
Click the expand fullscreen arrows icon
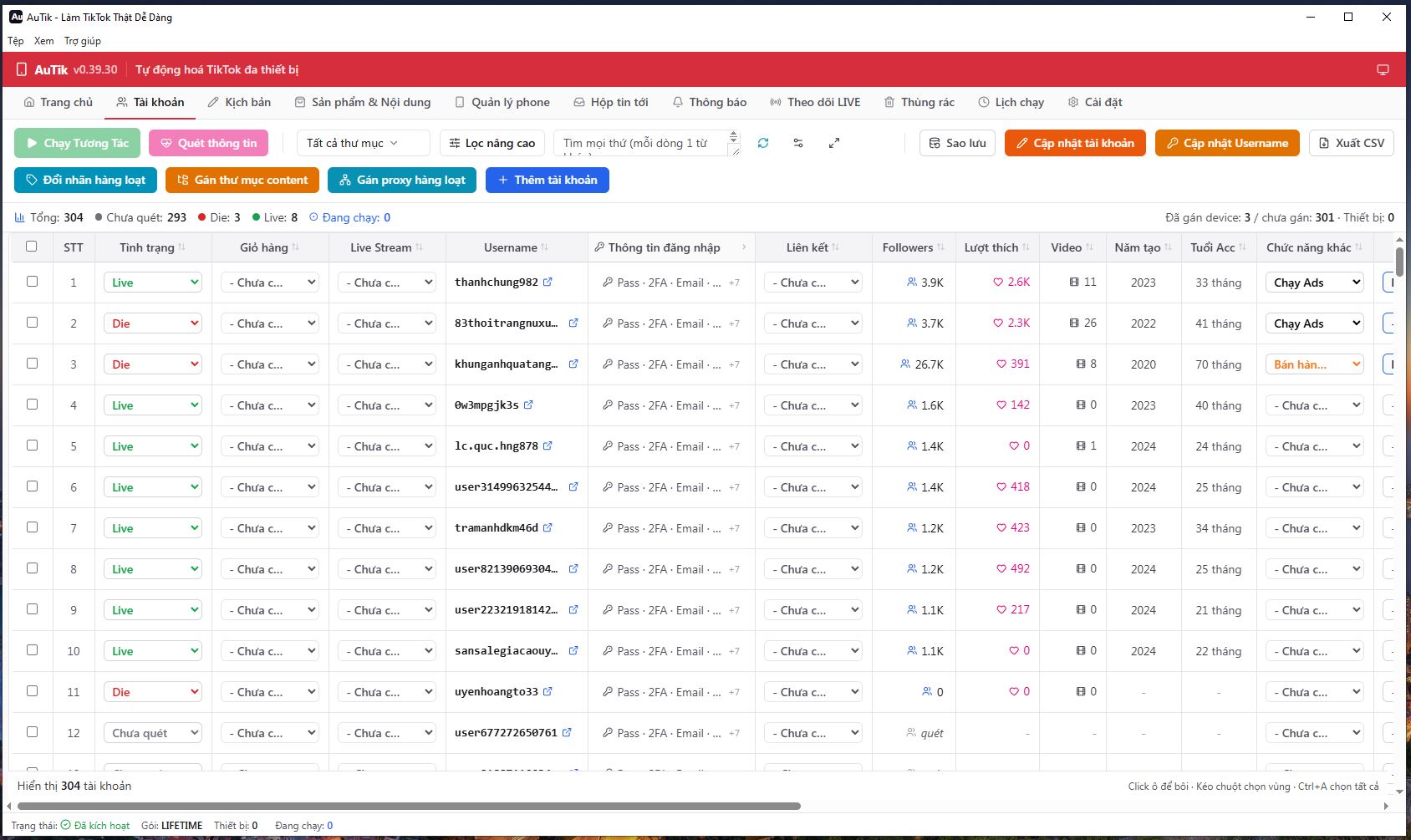click(x=833, y=143)
